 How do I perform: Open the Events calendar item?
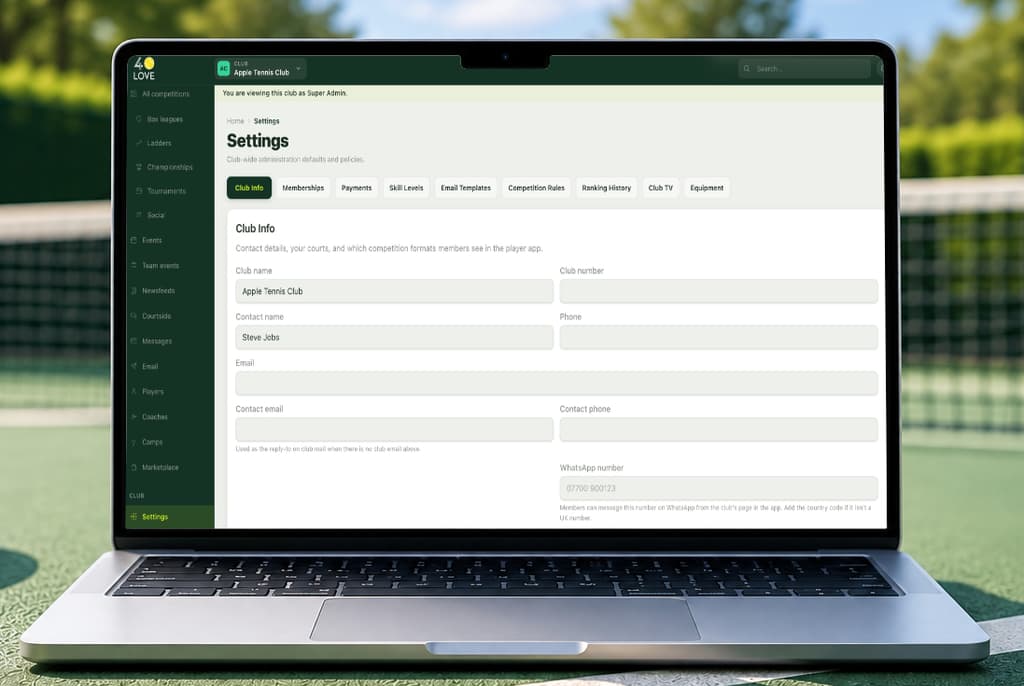pos(147,240)
